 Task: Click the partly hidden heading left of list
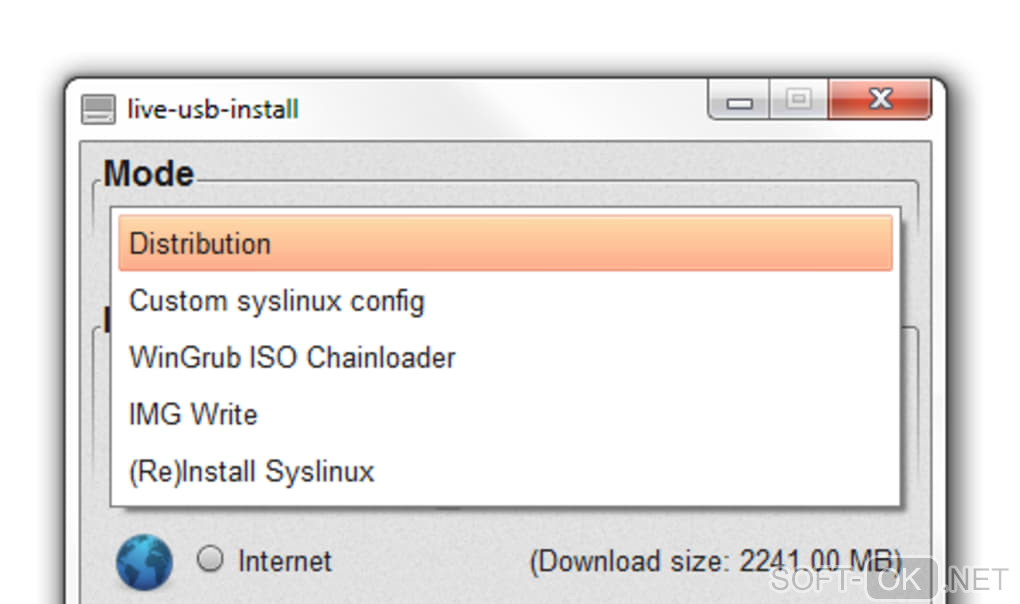106,320
